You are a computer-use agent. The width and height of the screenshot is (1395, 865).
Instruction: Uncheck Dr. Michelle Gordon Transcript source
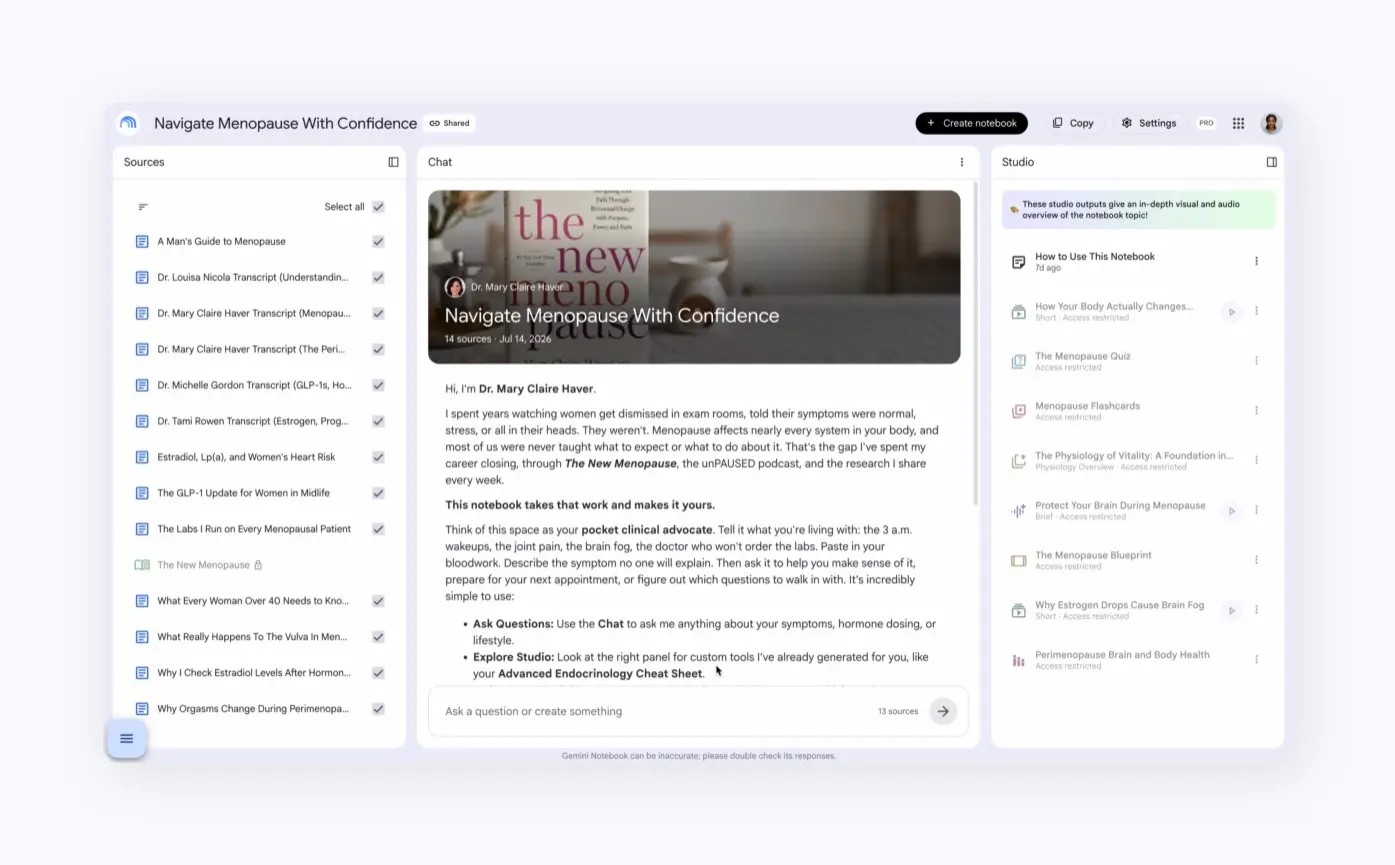coord(378,385)
